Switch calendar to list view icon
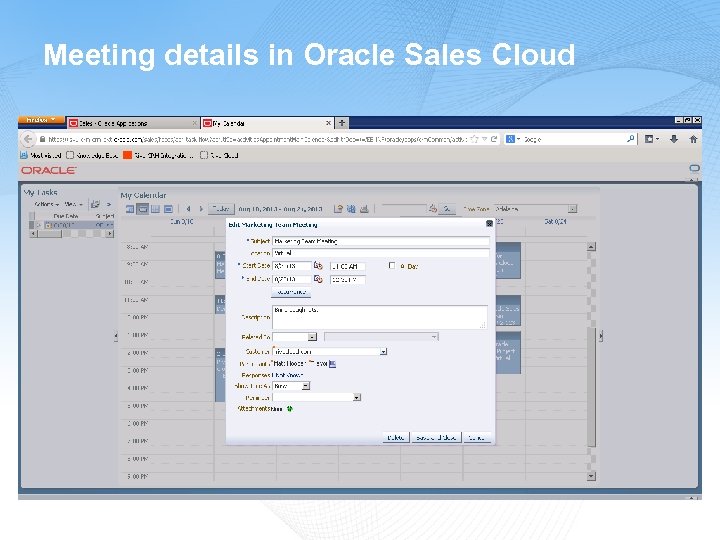 (169, 209)
